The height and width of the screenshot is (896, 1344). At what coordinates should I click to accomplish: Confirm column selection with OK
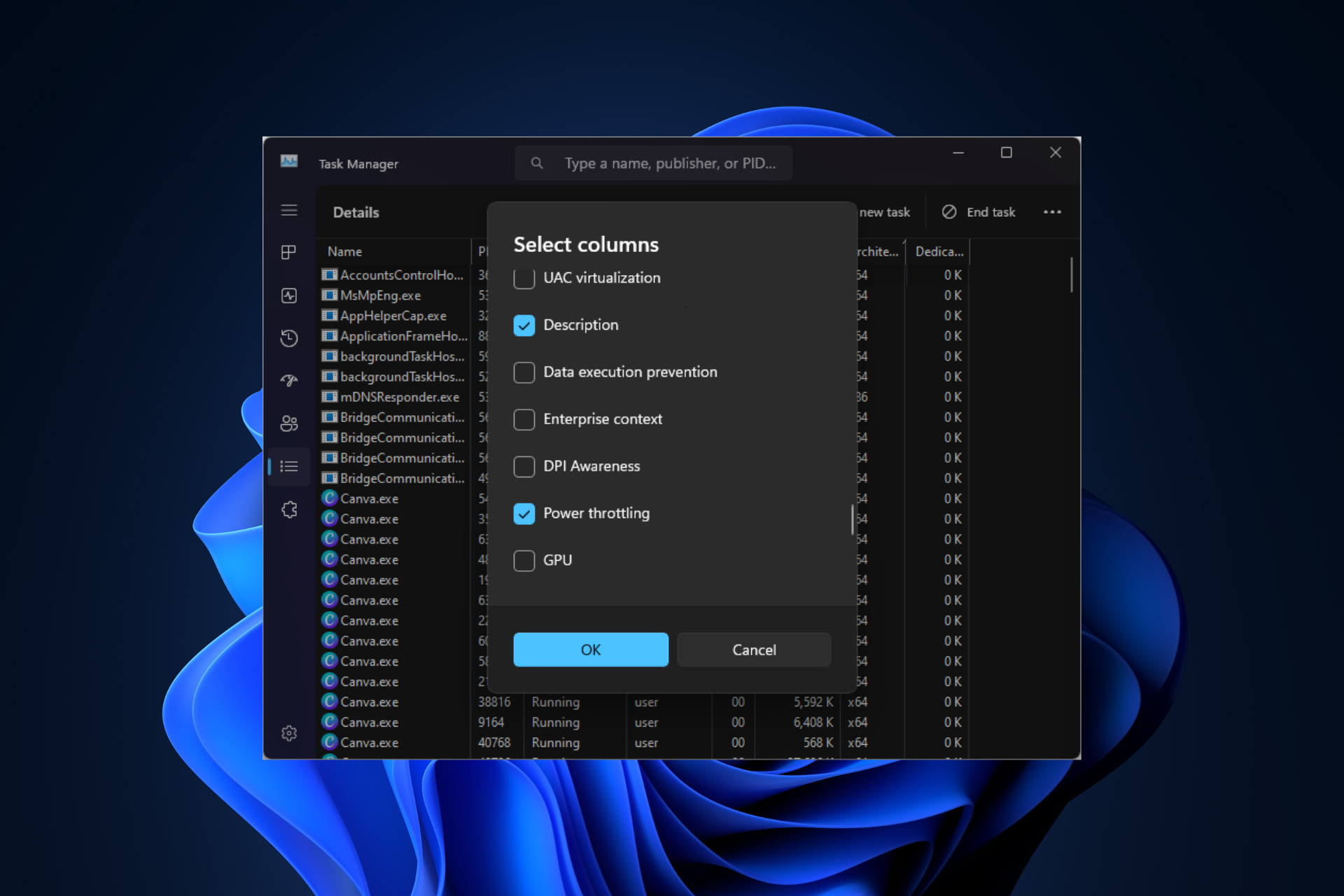tap(590, 650)
